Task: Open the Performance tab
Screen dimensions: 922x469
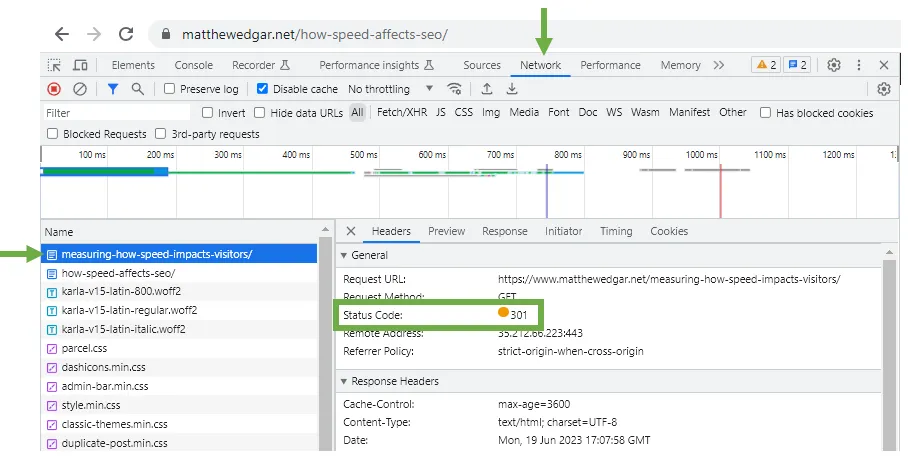Action: click(x=610, y=65)
